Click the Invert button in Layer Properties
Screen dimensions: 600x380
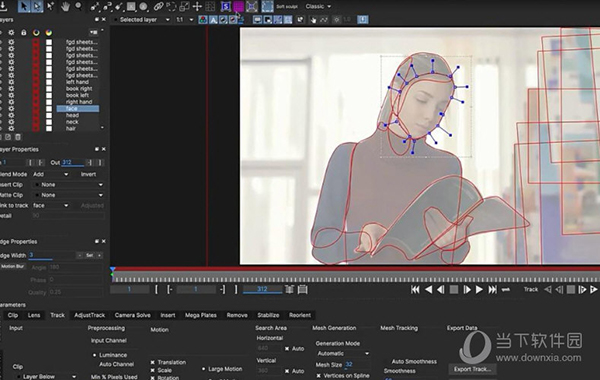point(88,174)
